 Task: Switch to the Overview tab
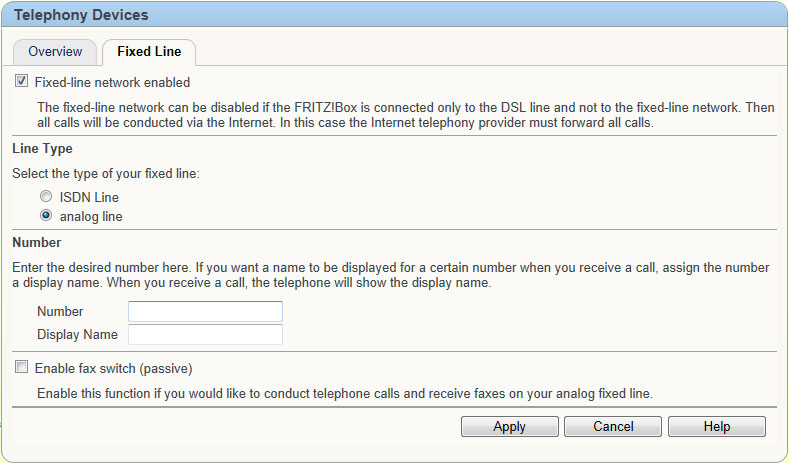click(x=55, y=52)
